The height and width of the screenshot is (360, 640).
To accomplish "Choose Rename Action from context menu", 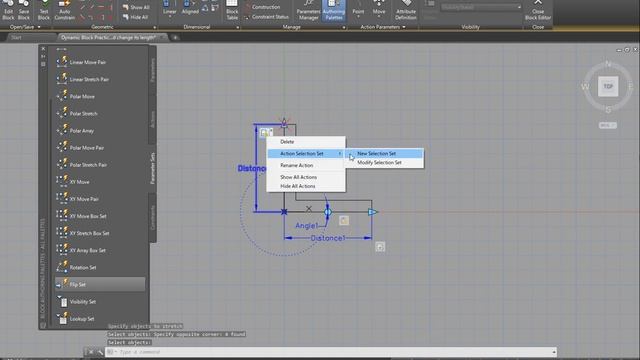I will pyautogui.click(x=306, y=165).
